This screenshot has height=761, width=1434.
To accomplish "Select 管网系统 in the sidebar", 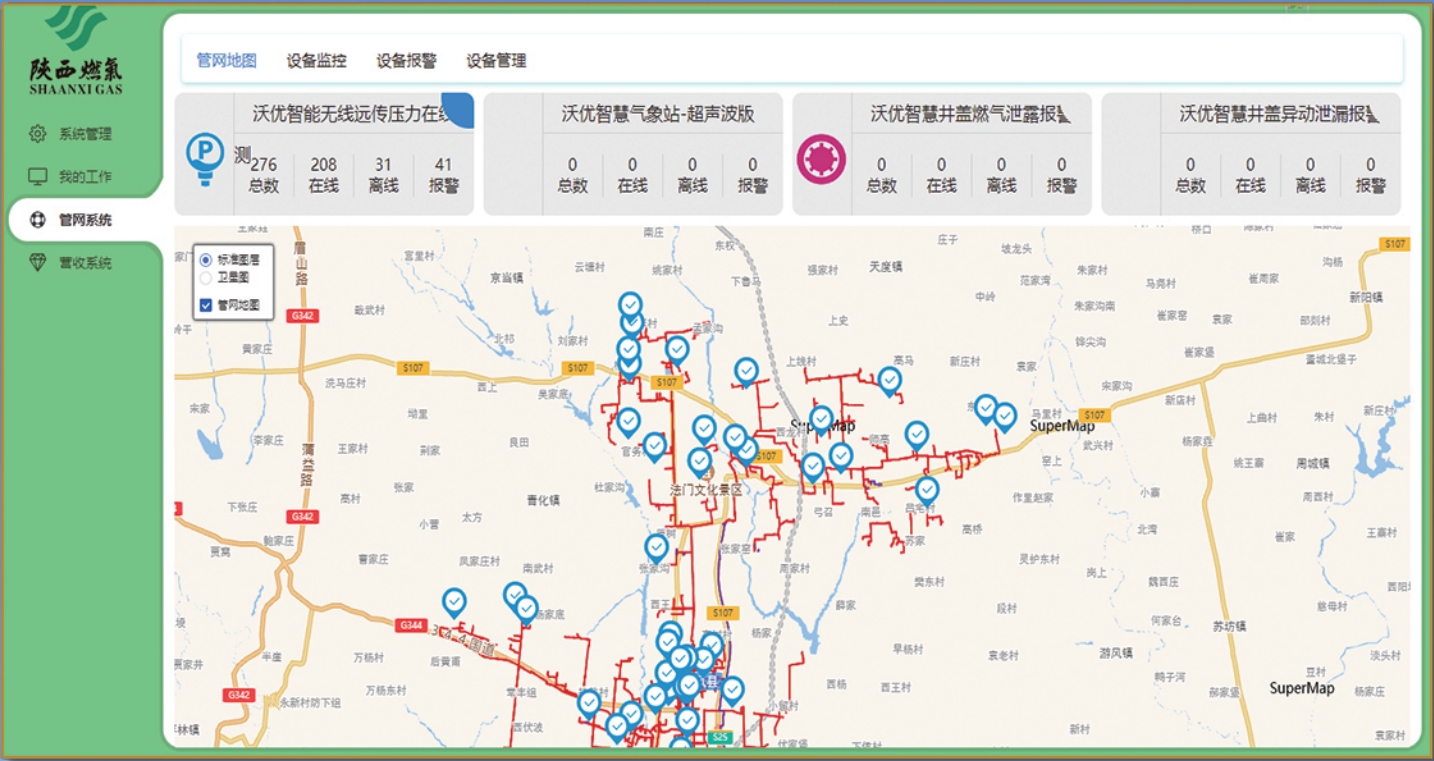I will tap(85, 220).
